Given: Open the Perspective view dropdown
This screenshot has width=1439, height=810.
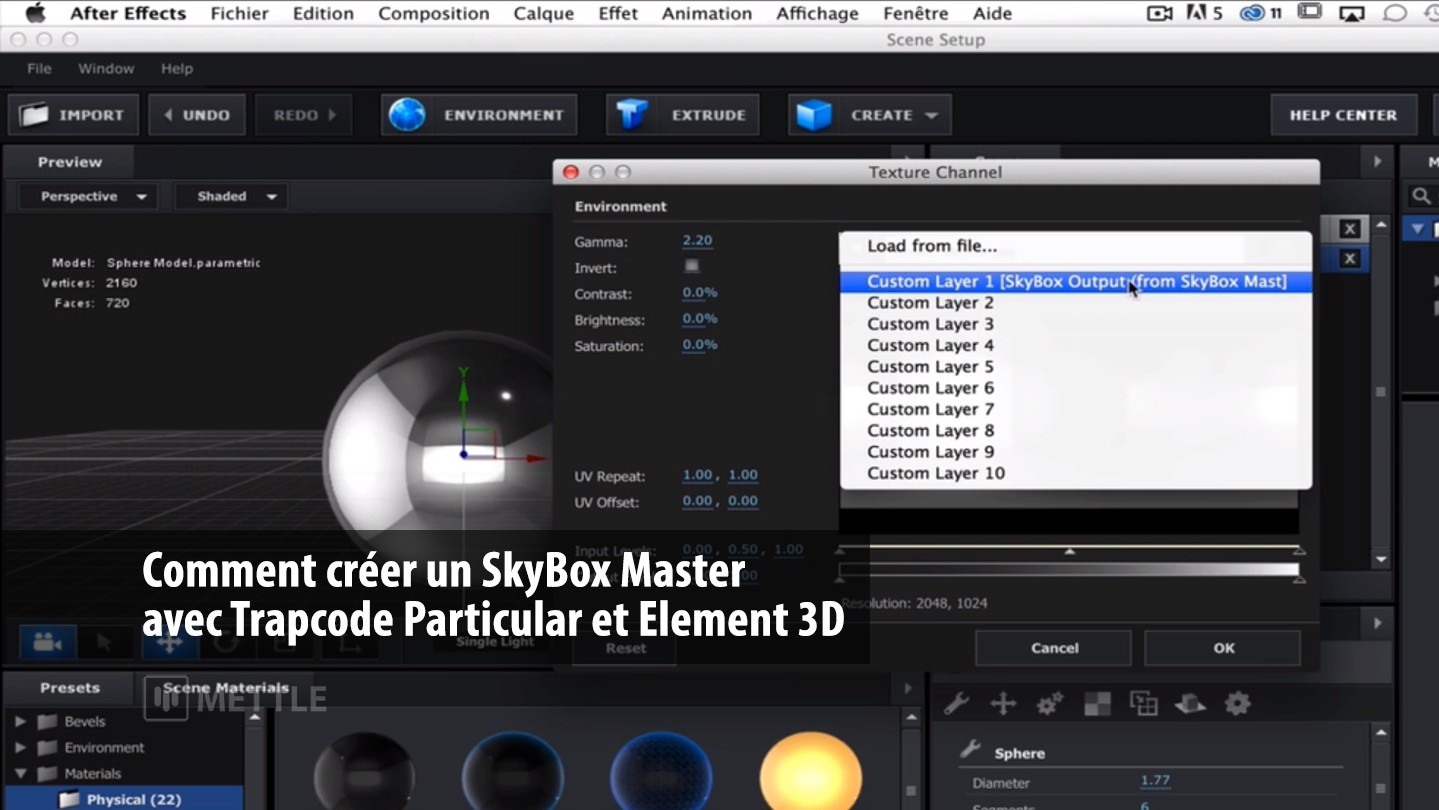Looking at the screenshot, I should [93, 196].
